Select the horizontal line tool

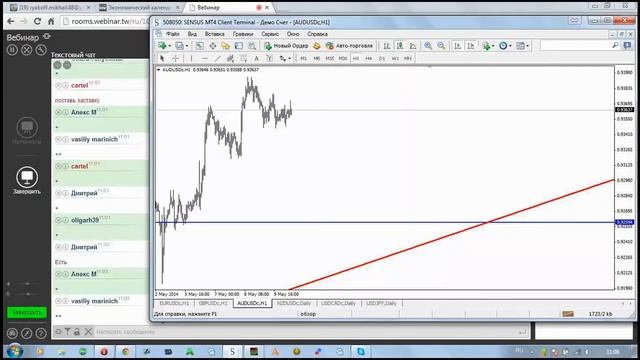(204, 58)
